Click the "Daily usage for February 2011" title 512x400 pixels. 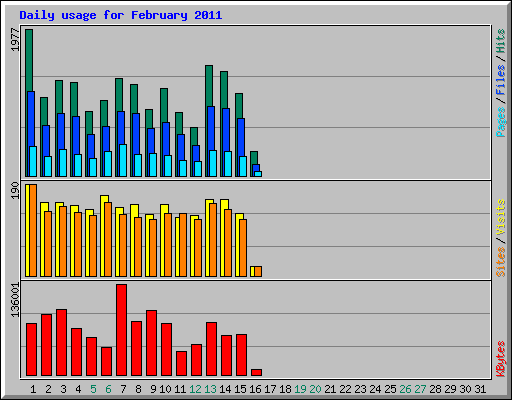(121, 16)
